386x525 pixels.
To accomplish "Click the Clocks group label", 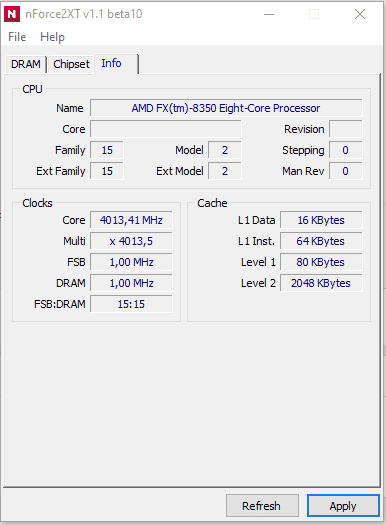I will (37, 203).
